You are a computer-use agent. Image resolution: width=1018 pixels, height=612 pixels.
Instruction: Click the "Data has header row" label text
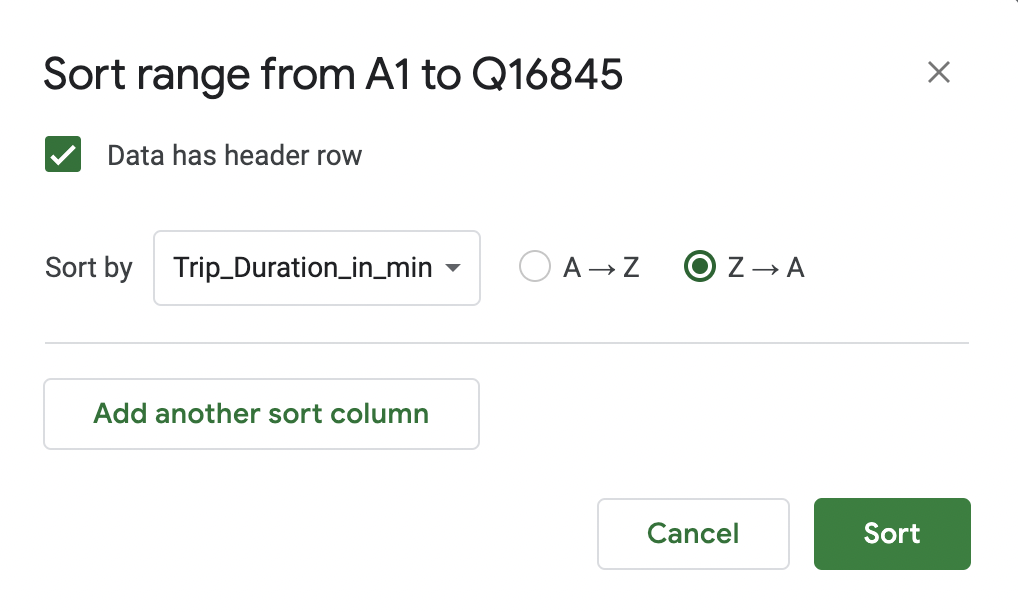click(x=234, y=156)
